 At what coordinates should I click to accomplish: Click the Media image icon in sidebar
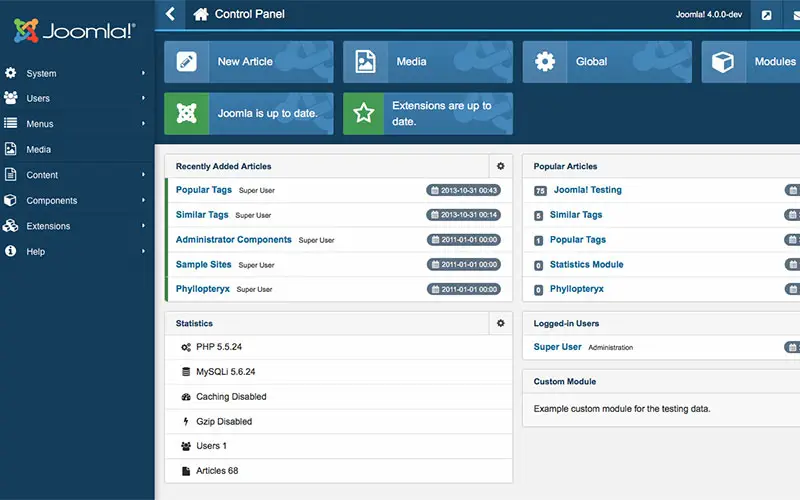pos(11,149)
